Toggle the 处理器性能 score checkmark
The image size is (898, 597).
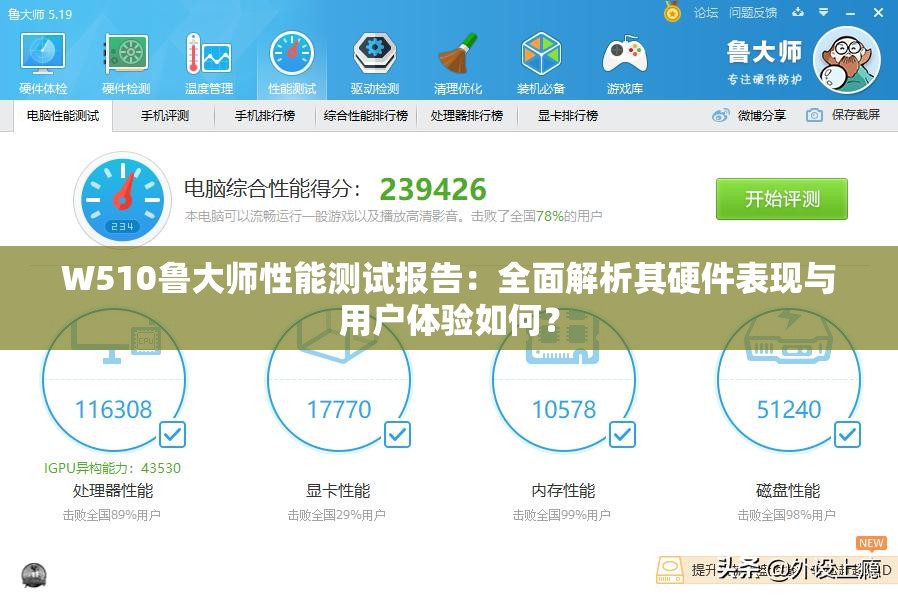172,434
